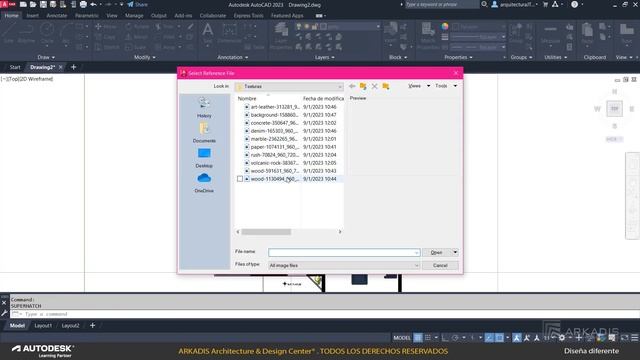Image resolution: width=640 pixels, height=360 pixels.
Task: Toggle annotation objects visibility in status bar
Action: click(517, 338)
